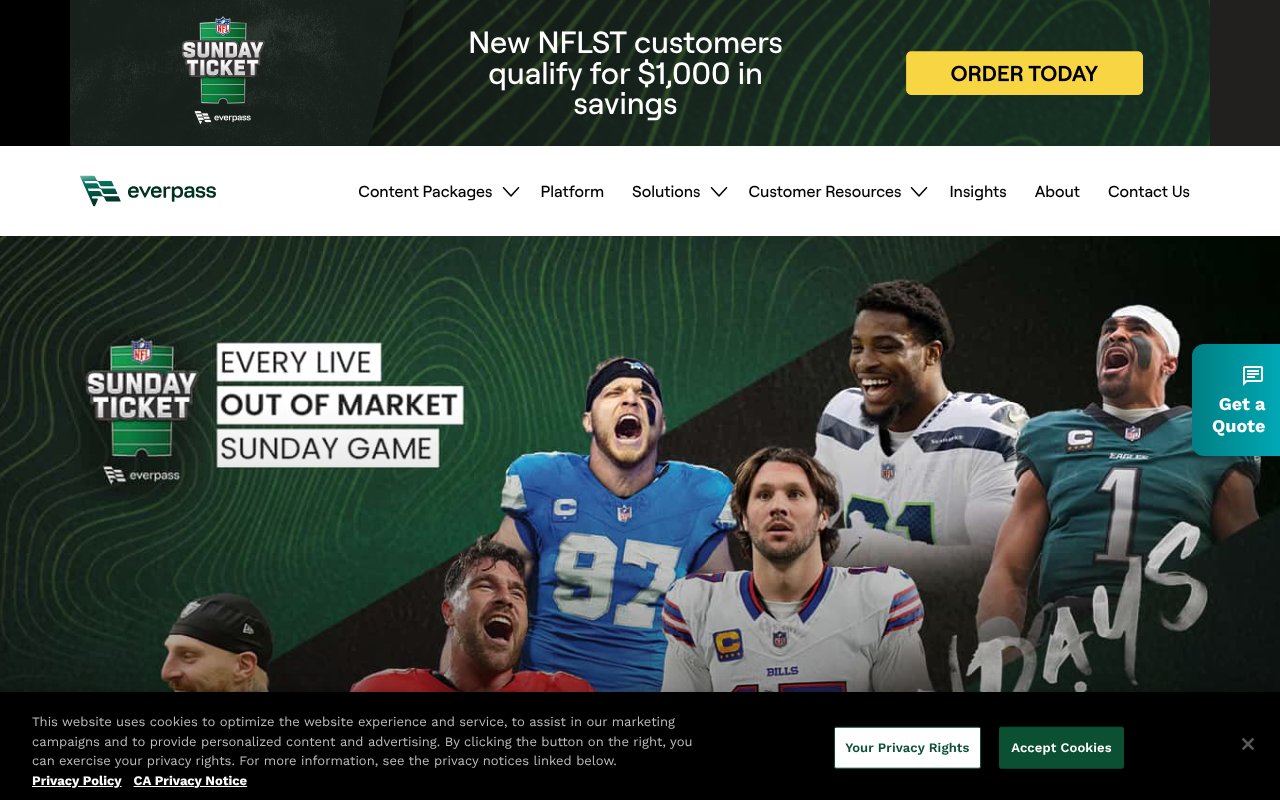Open Your Privacy Rights options
Screen dimensions: 1280x800
point(907,748)
